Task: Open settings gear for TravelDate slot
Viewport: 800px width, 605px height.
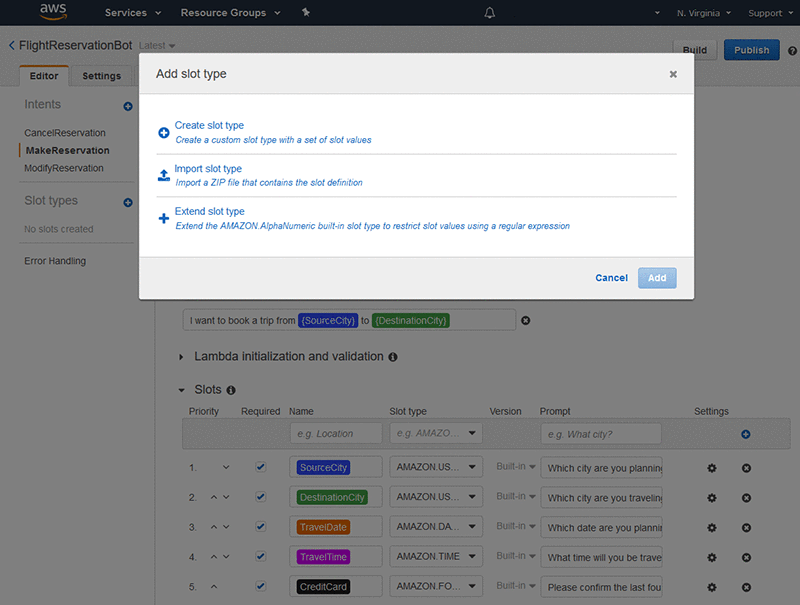Action: [712, 527]
